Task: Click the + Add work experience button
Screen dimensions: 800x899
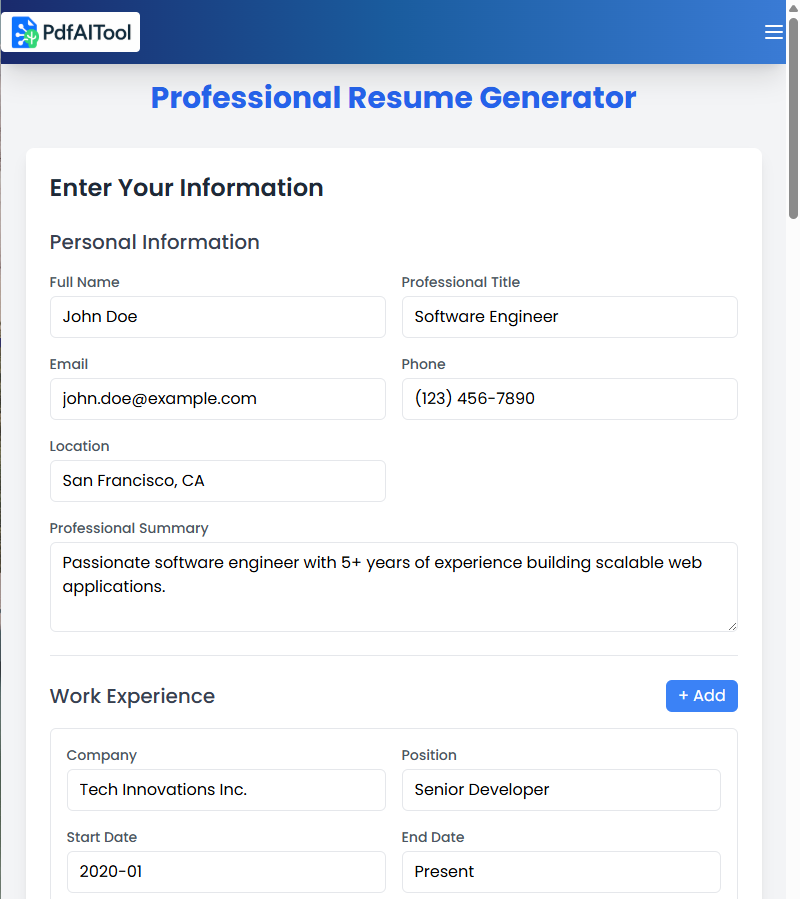Action: click(701, 696)
